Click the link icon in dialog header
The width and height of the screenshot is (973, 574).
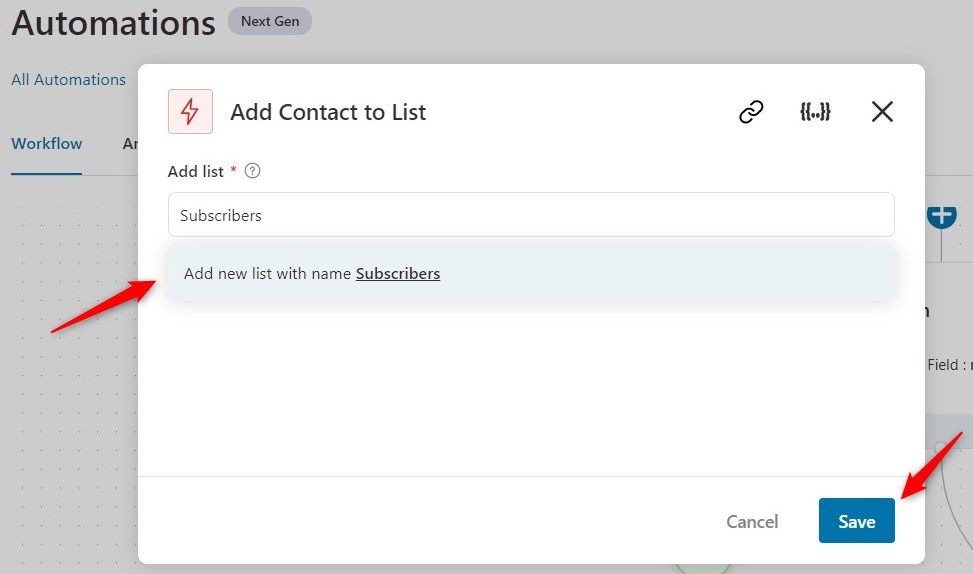tap(751, 112)
